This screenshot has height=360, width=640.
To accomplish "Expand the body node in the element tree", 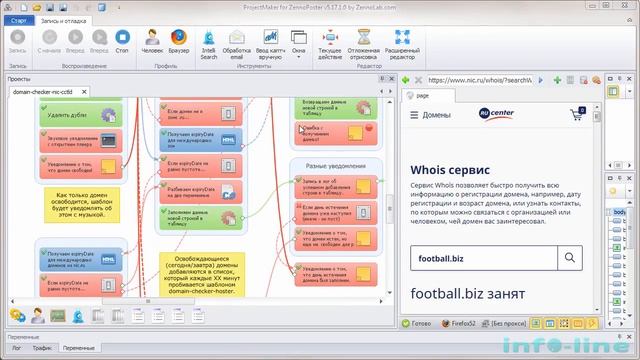I will pos(609,212).
